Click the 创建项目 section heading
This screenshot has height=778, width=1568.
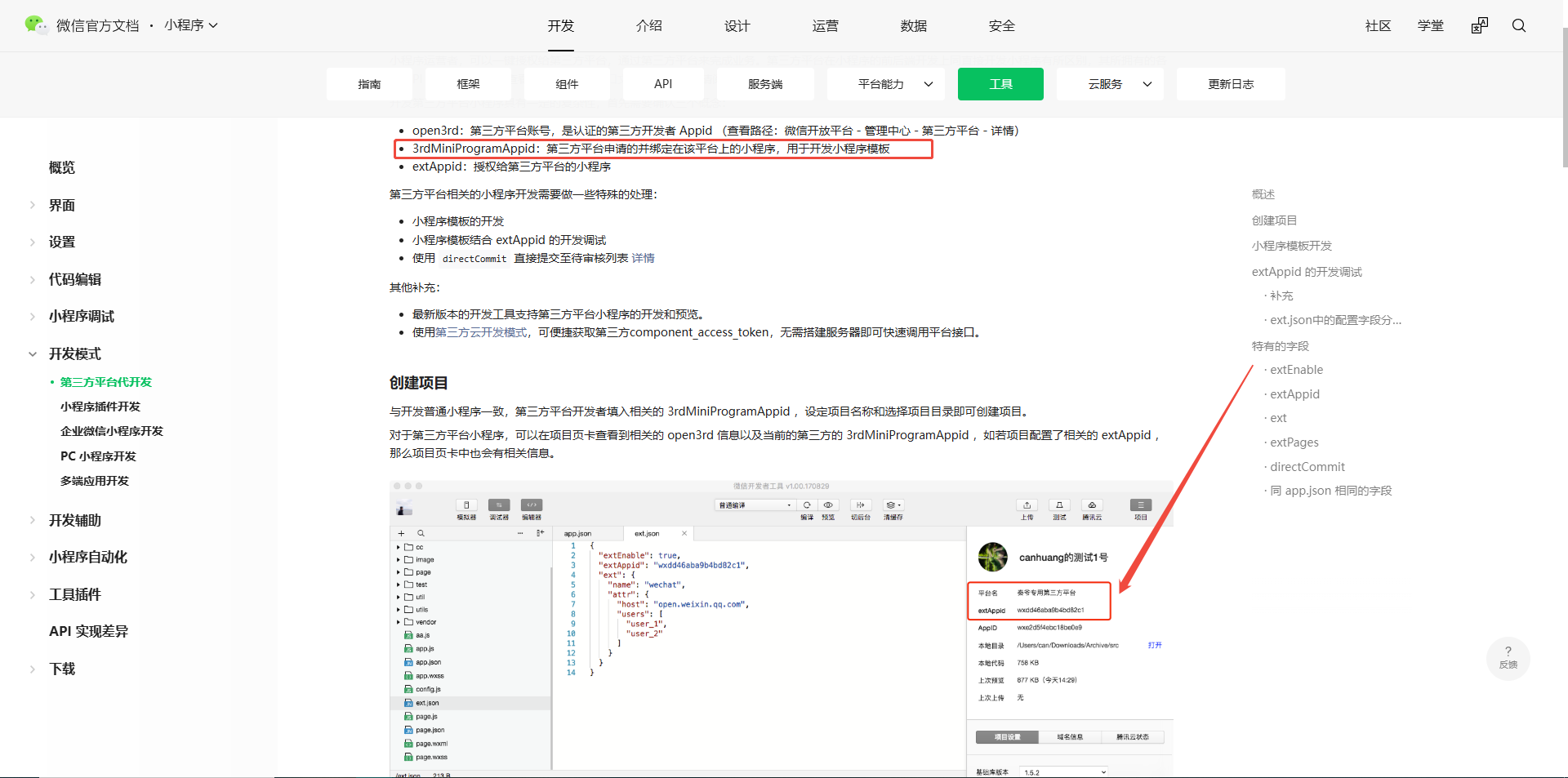419,383
